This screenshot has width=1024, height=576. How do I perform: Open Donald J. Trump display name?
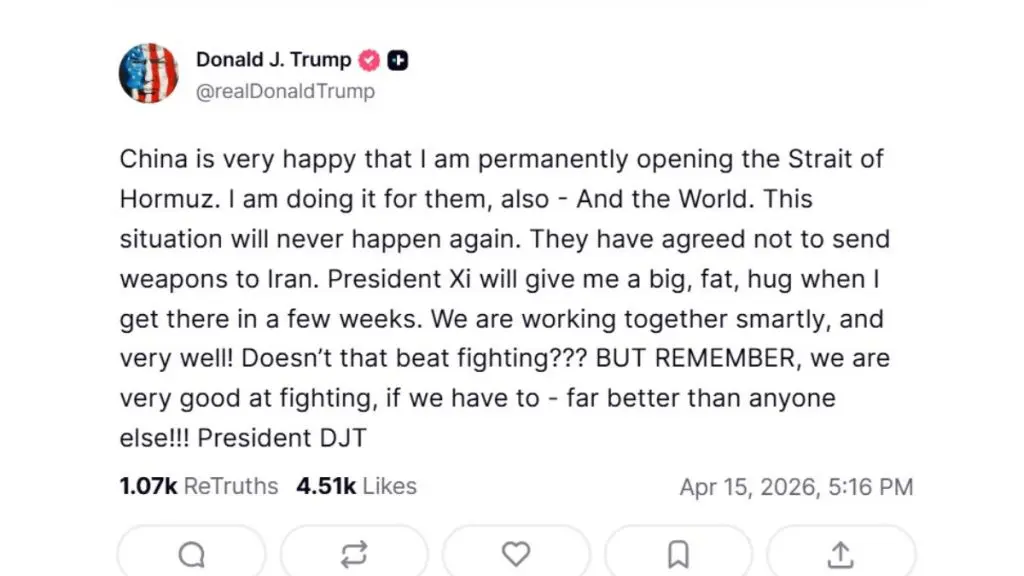click(273, 59)
